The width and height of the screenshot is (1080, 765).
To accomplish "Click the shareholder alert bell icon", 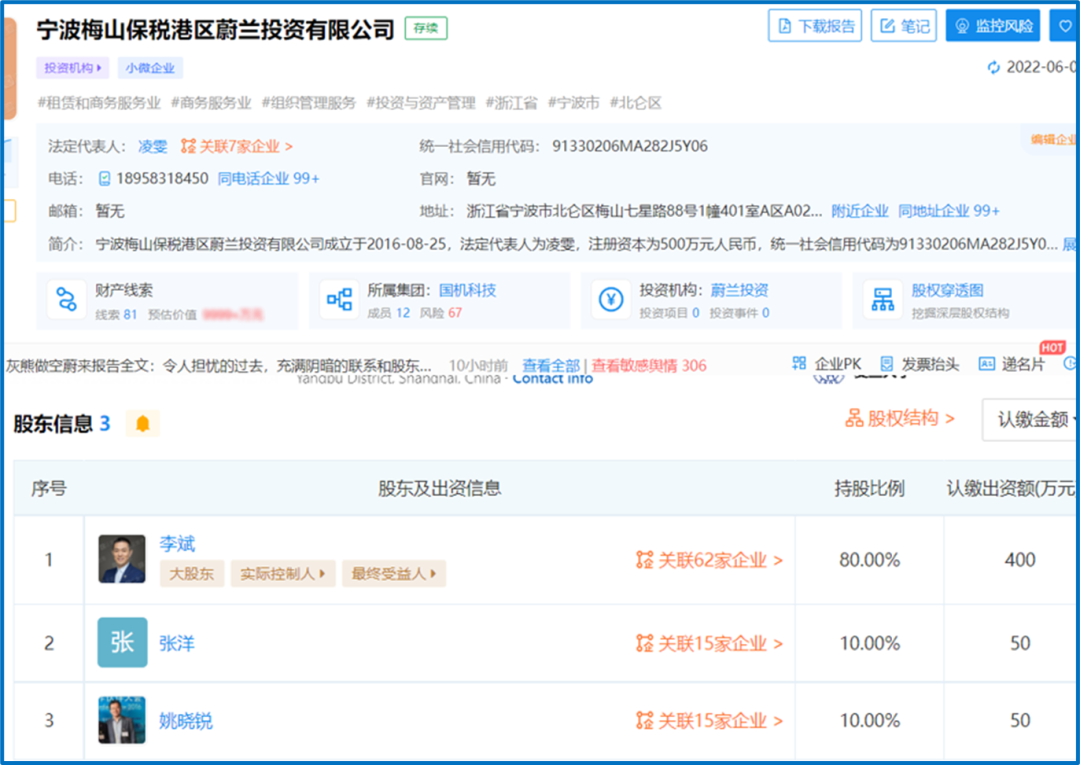I will coord(142,424).
